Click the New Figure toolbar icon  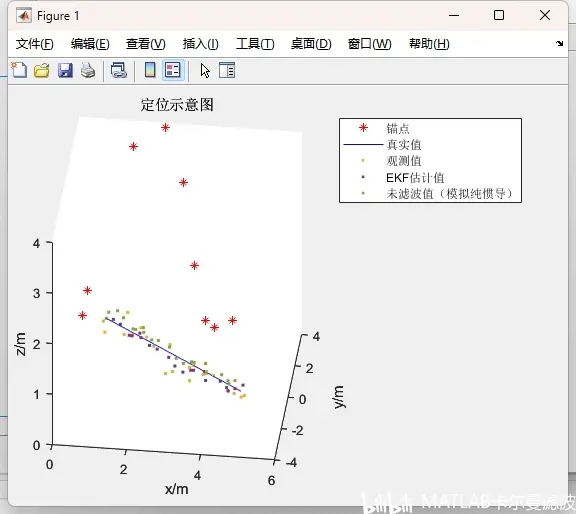click(x=19, y=70)
